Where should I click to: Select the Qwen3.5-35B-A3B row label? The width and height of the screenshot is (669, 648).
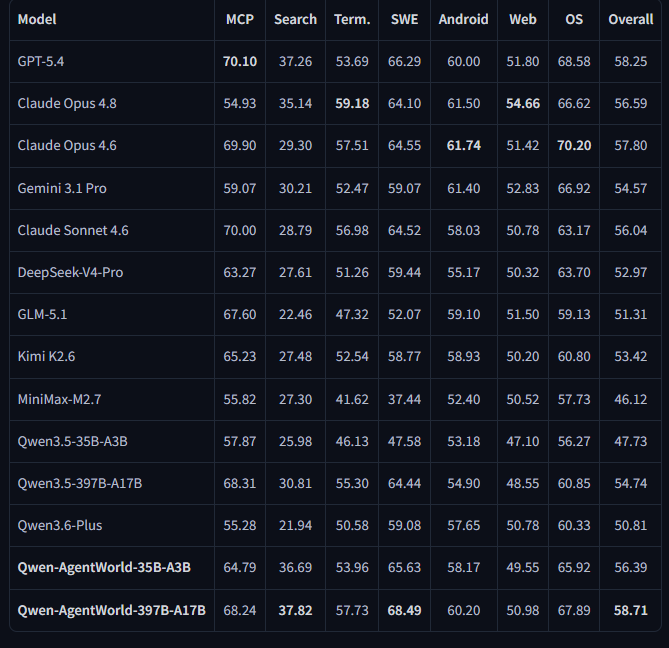coord(73,441)
